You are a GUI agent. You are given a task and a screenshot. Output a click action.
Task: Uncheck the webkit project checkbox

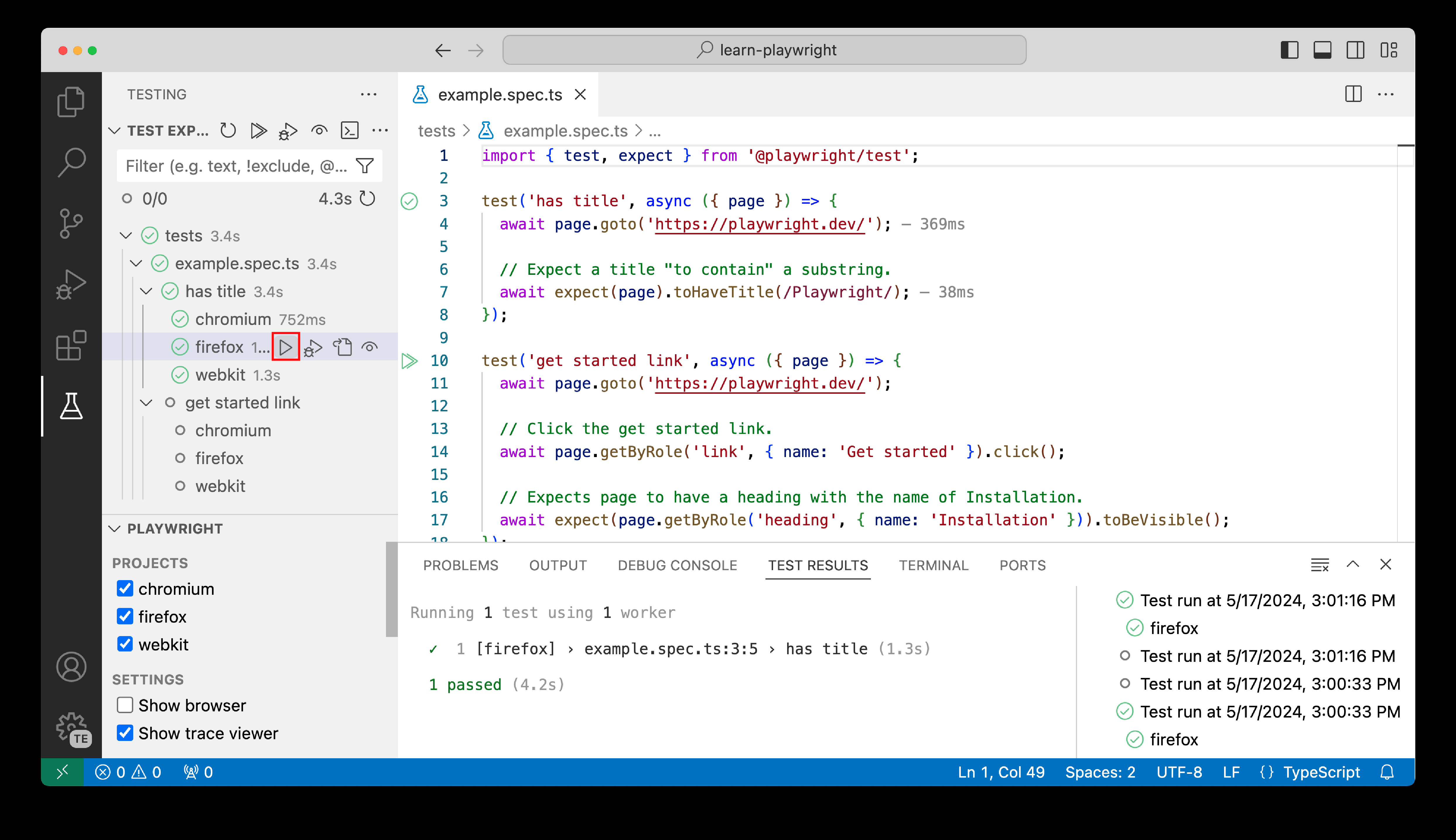(x=124, y=644)
